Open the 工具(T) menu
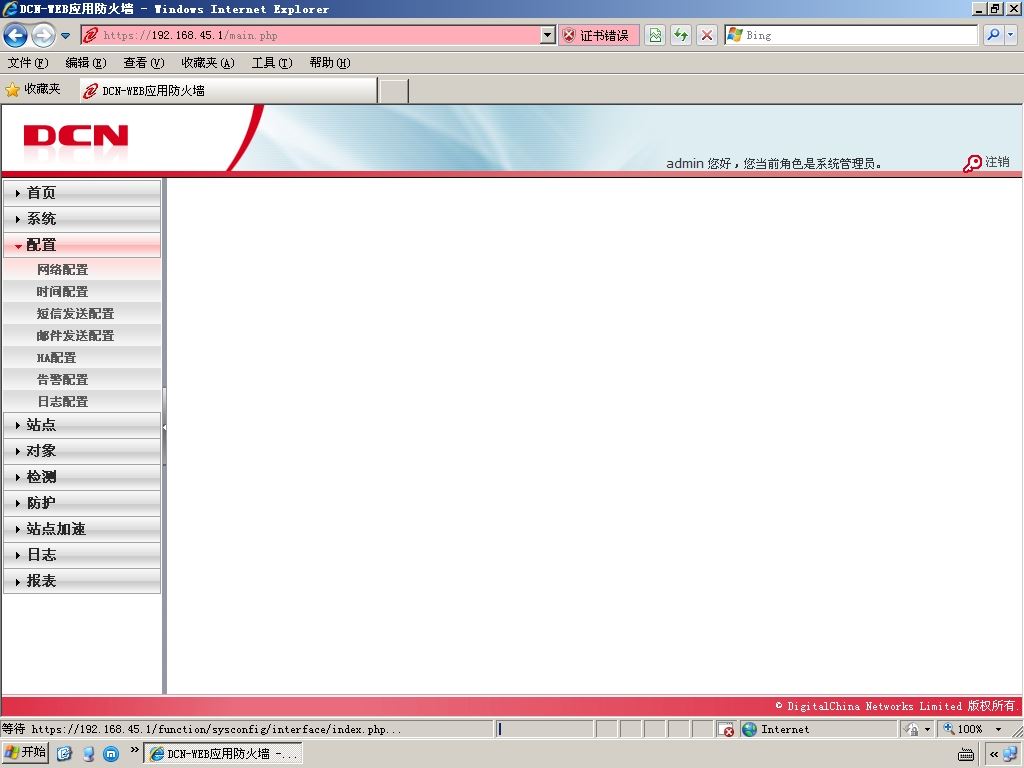 272,63
